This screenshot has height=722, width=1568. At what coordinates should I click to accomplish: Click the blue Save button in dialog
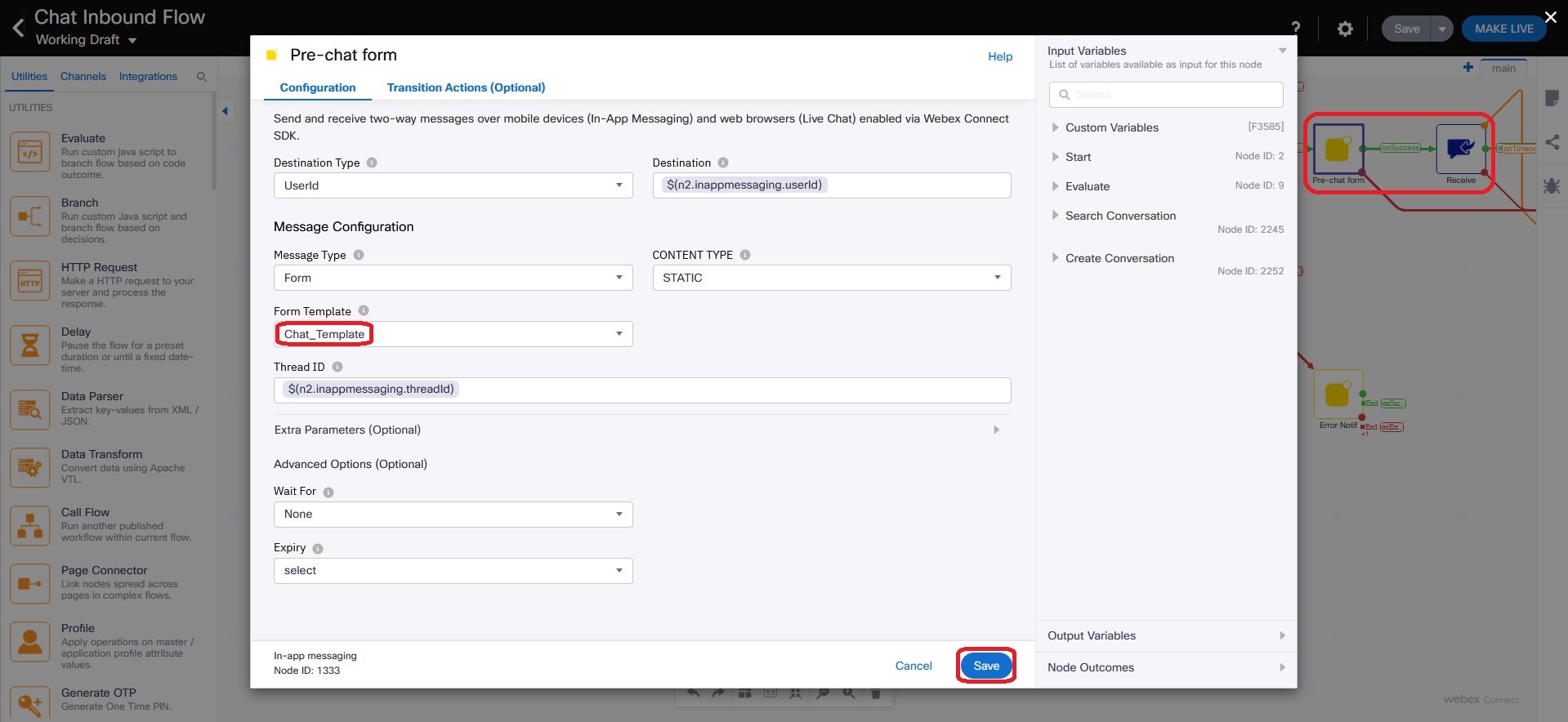[986, 666]
